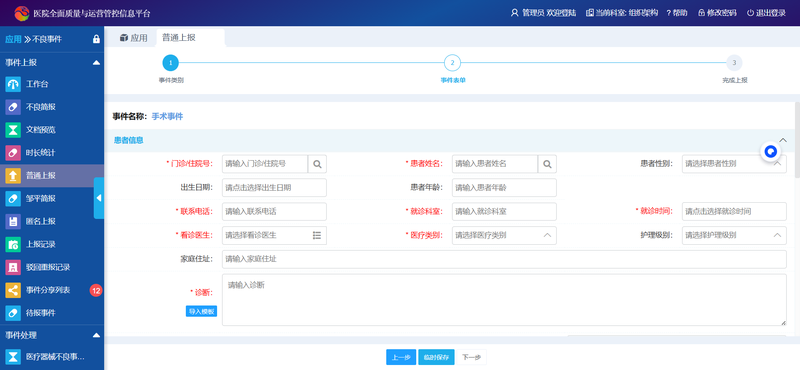Open the 匿名上报 sidebar icon

pos(13,221)
